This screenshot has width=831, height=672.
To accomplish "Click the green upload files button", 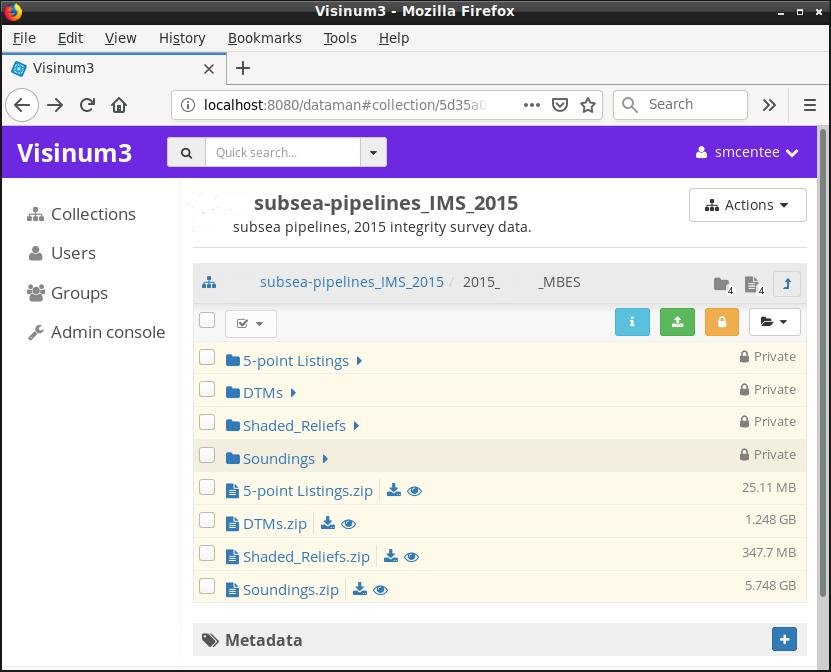I will point(677,322).
